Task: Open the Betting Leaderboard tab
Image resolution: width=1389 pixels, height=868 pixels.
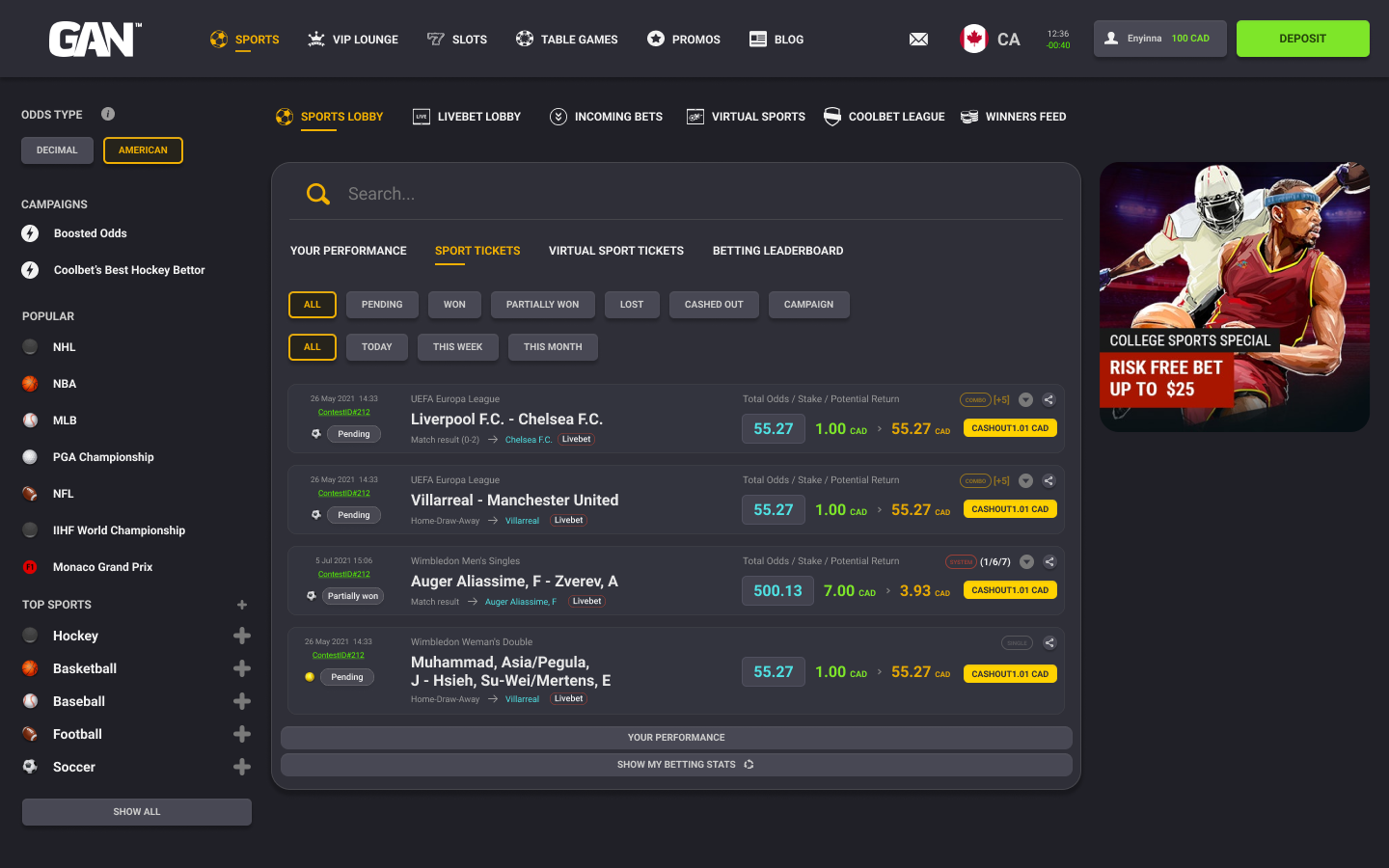Action: coord(777,251)
